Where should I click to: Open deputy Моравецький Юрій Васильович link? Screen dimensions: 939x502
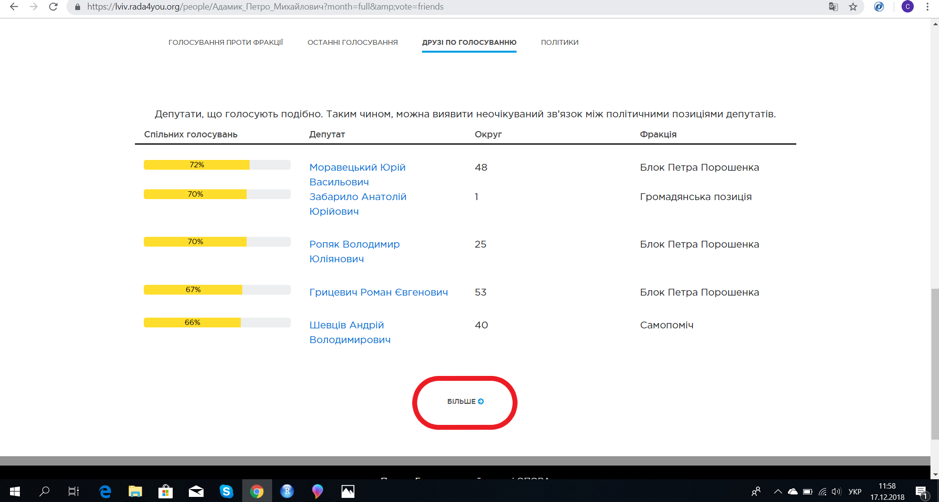[357, 174]
